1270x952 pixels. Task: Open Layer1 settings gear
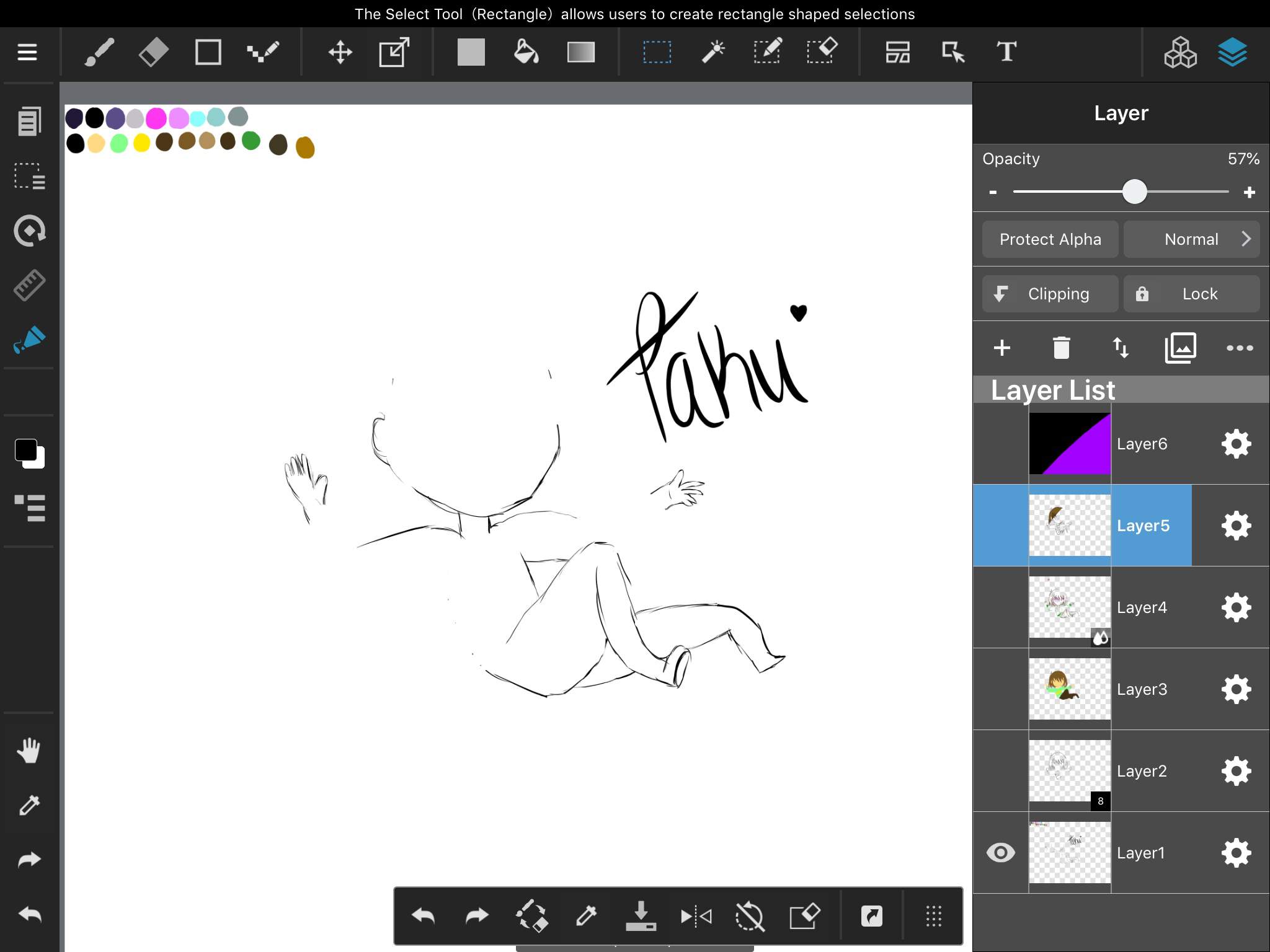1236,853
